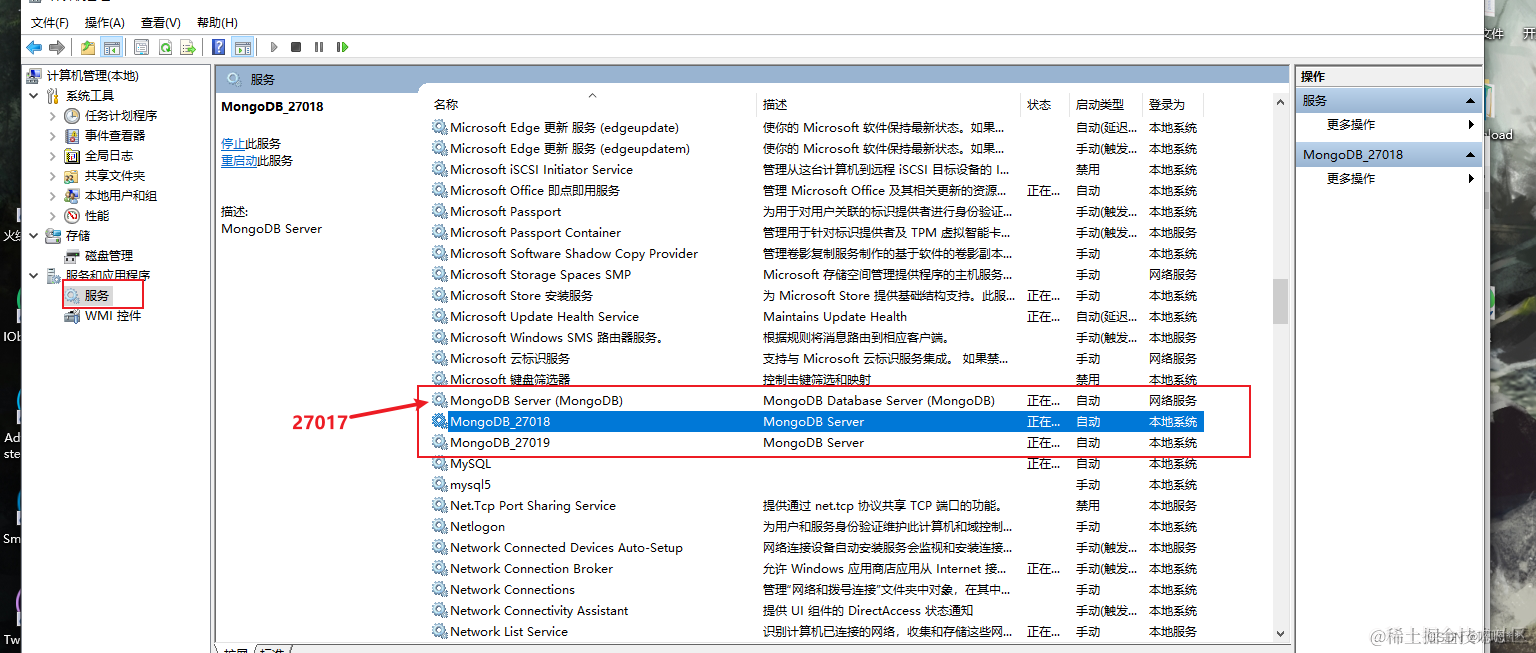This screenshot has height=653, width=1536.
Task: Click the gear icon beside MySQL service
Action: [440, 464]
